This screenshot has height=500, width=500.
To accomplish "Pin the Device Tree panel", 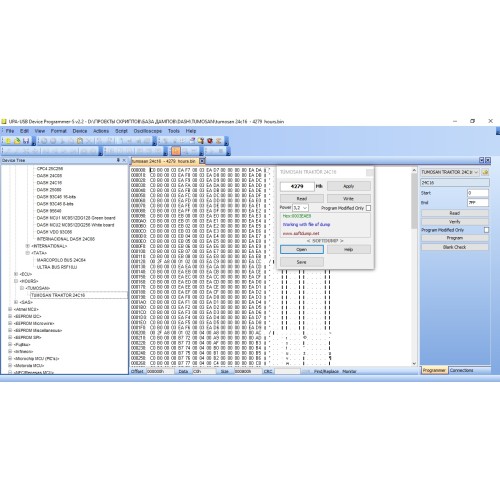I will [118, 160].
